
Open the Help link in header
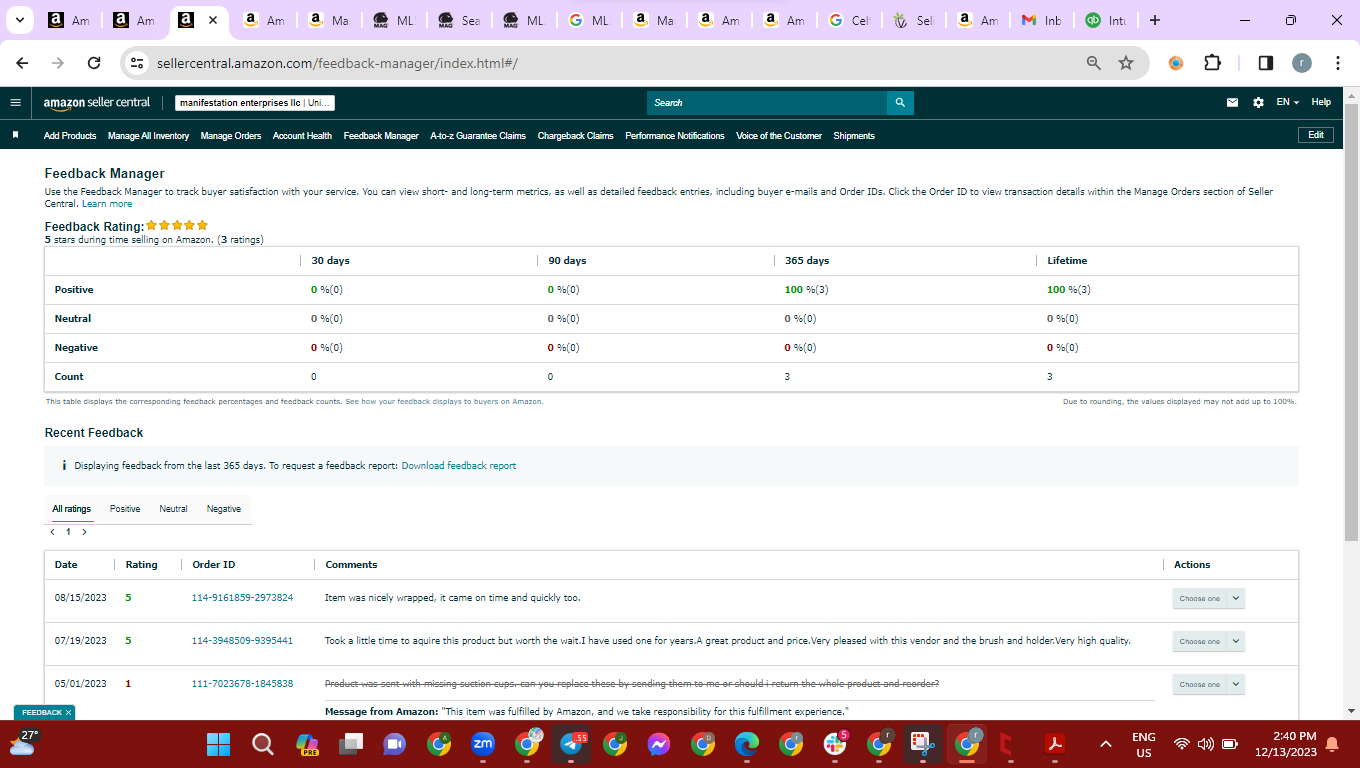1321,102
